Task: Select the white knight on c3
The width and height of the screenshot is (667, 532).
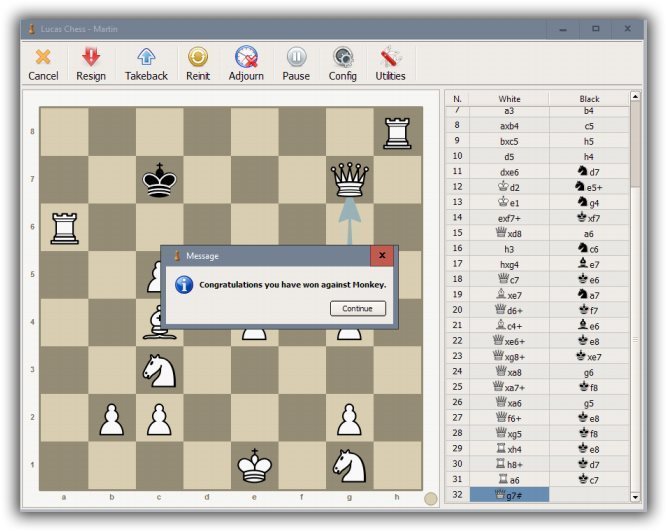Action: tap(160, 370)
